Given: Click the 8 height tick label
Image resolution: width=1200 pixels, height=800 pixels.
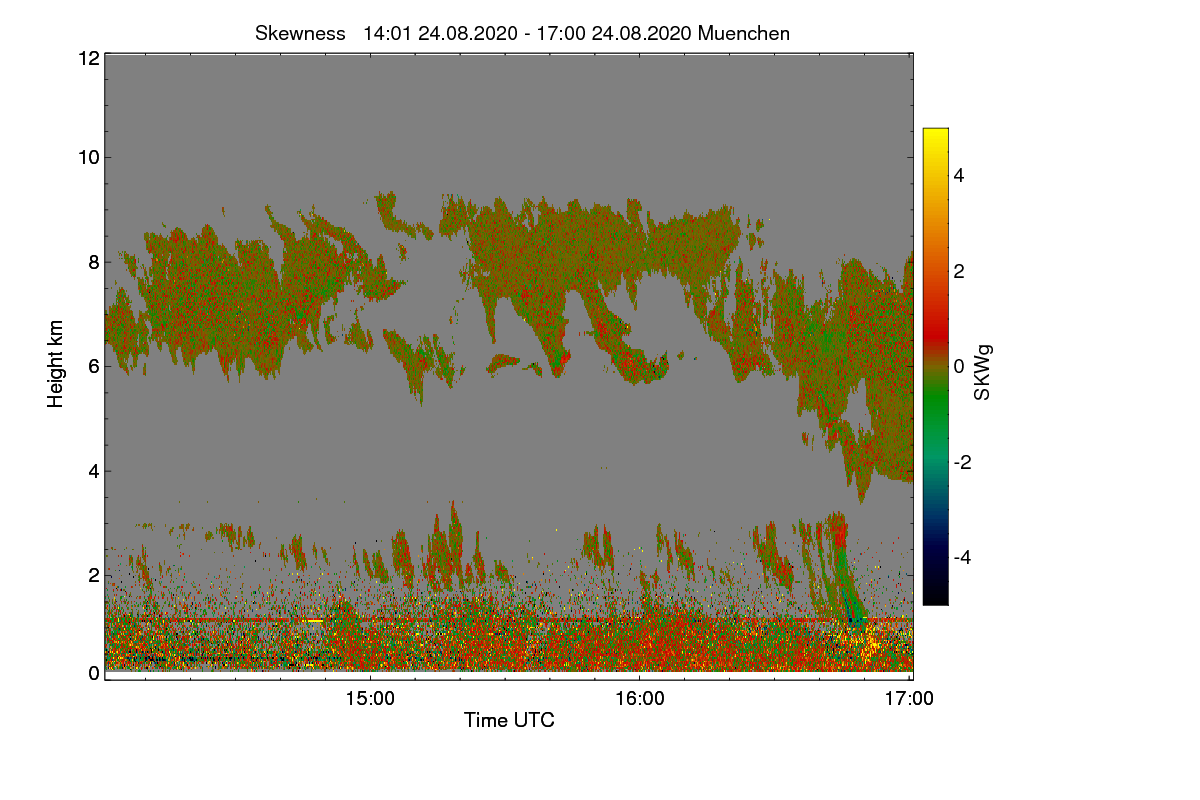Looking at the screenshot, I should [x=93, y=262].
